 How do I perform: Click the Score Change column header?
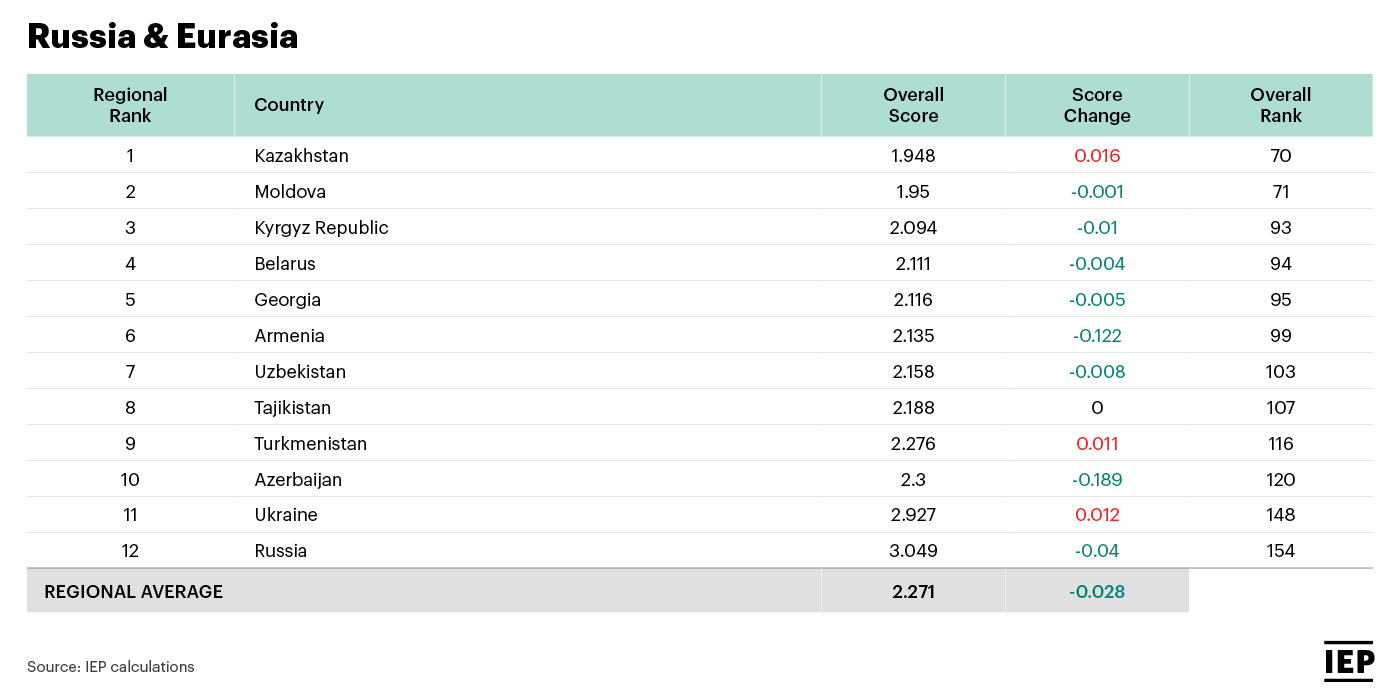coord(1097,105)
